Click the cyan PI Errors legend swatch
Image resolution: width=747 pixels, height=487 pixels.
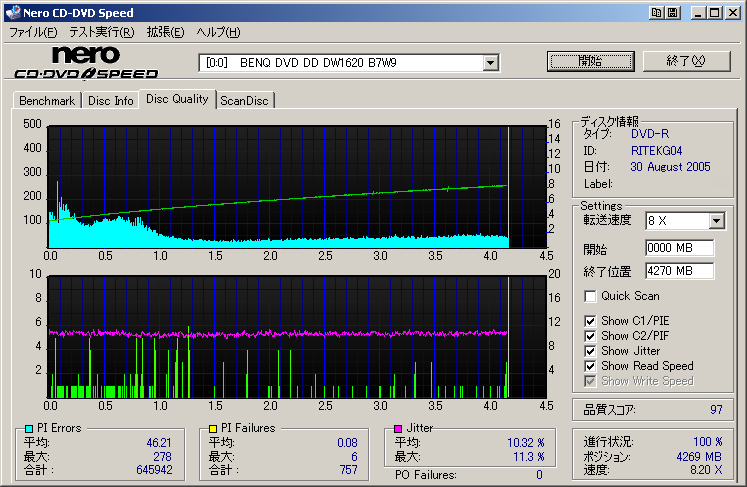[x=29, y=428]
